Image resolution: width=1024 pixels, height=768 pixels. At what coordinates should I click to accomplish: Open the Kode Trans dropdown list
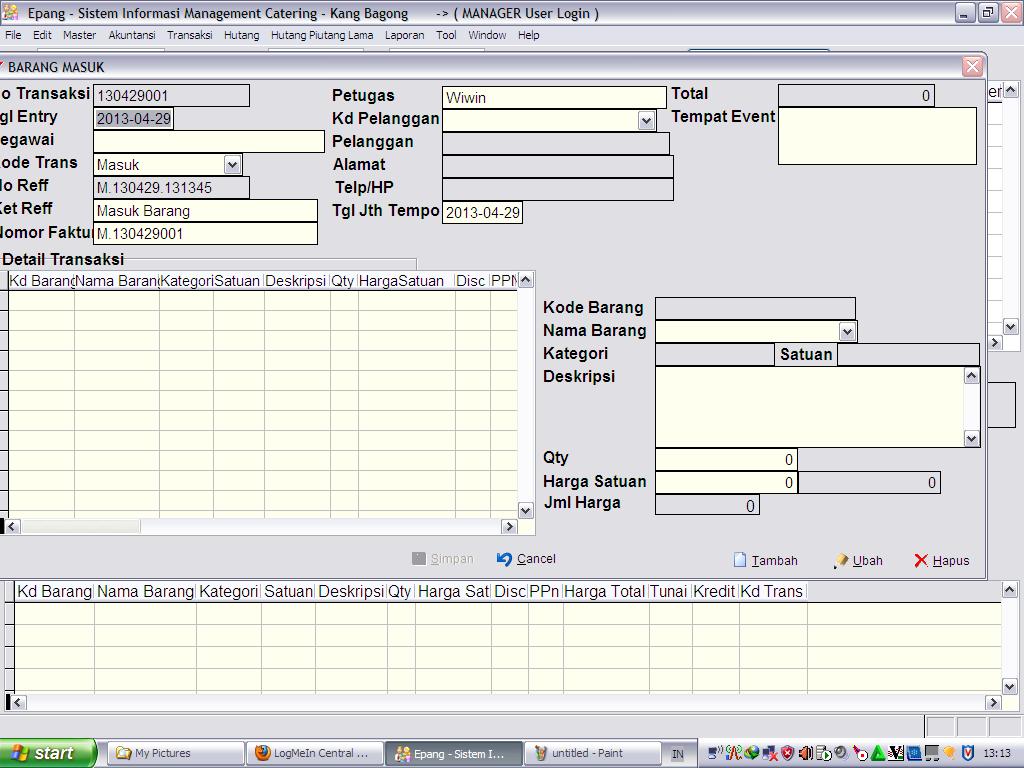coord(232,164)
